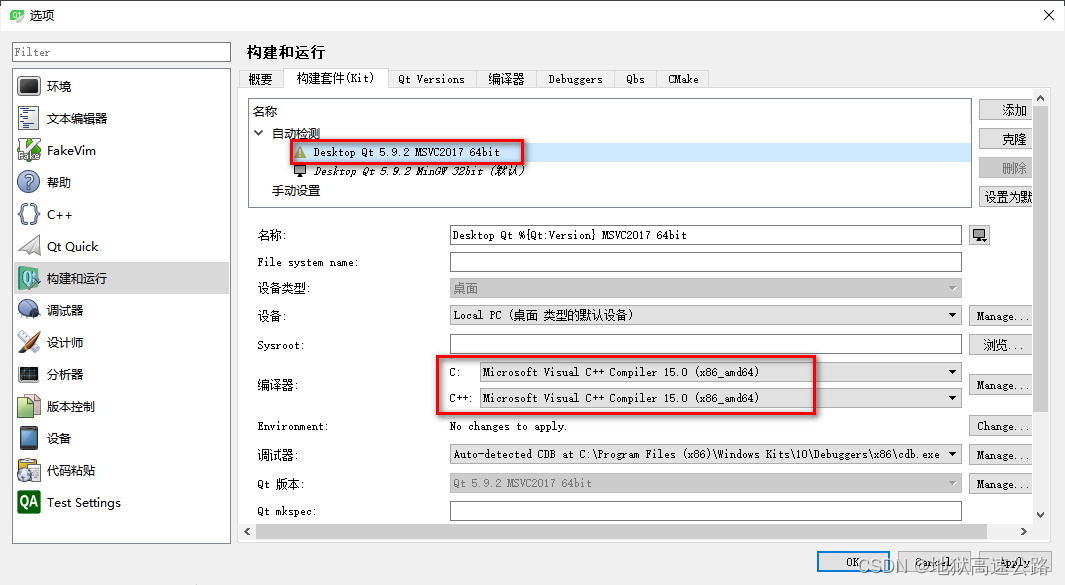1065x585 pixels.
Task: Select the 手动设置 tree row
Action: (296, 191)
